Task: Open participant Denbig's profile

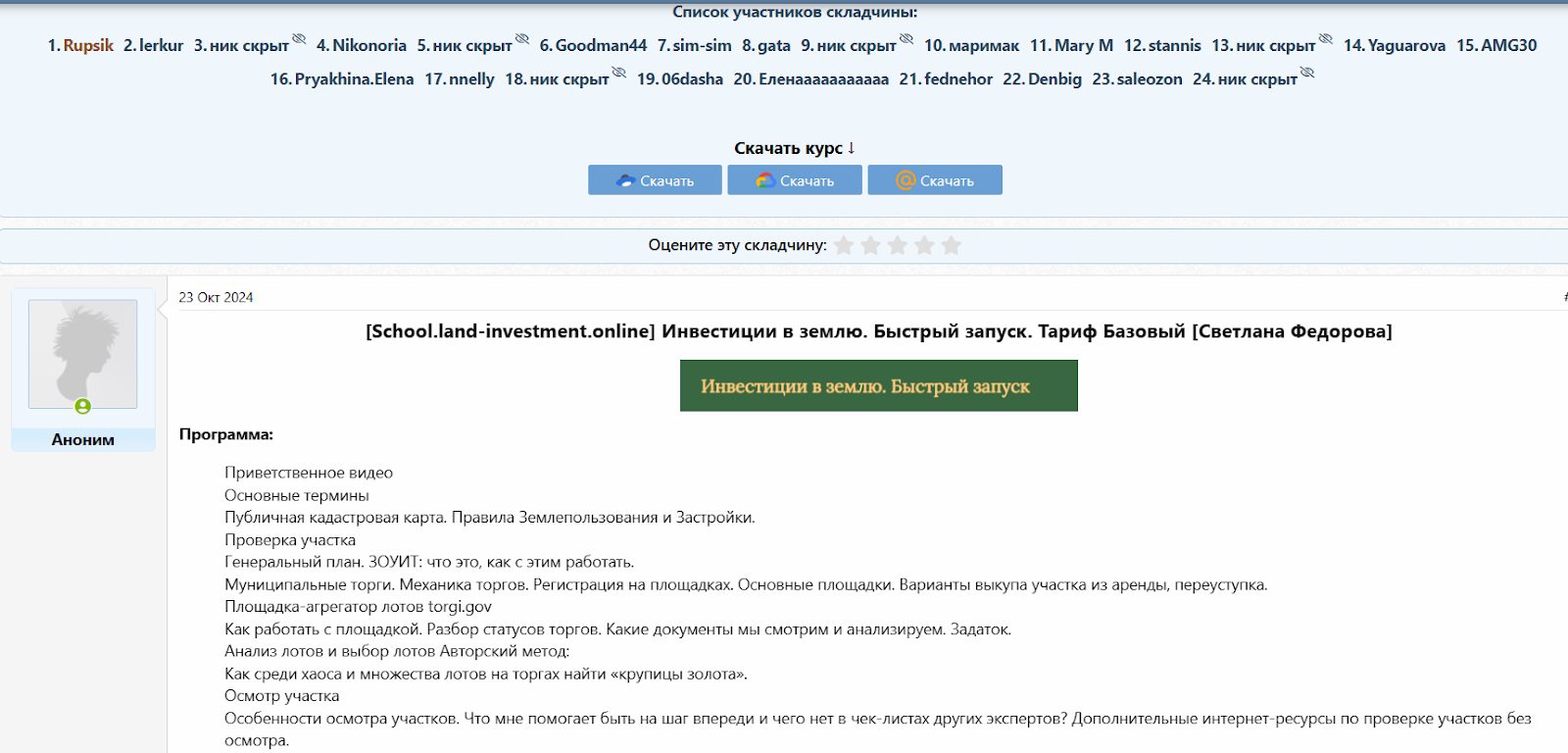Action: [1055, 78]
